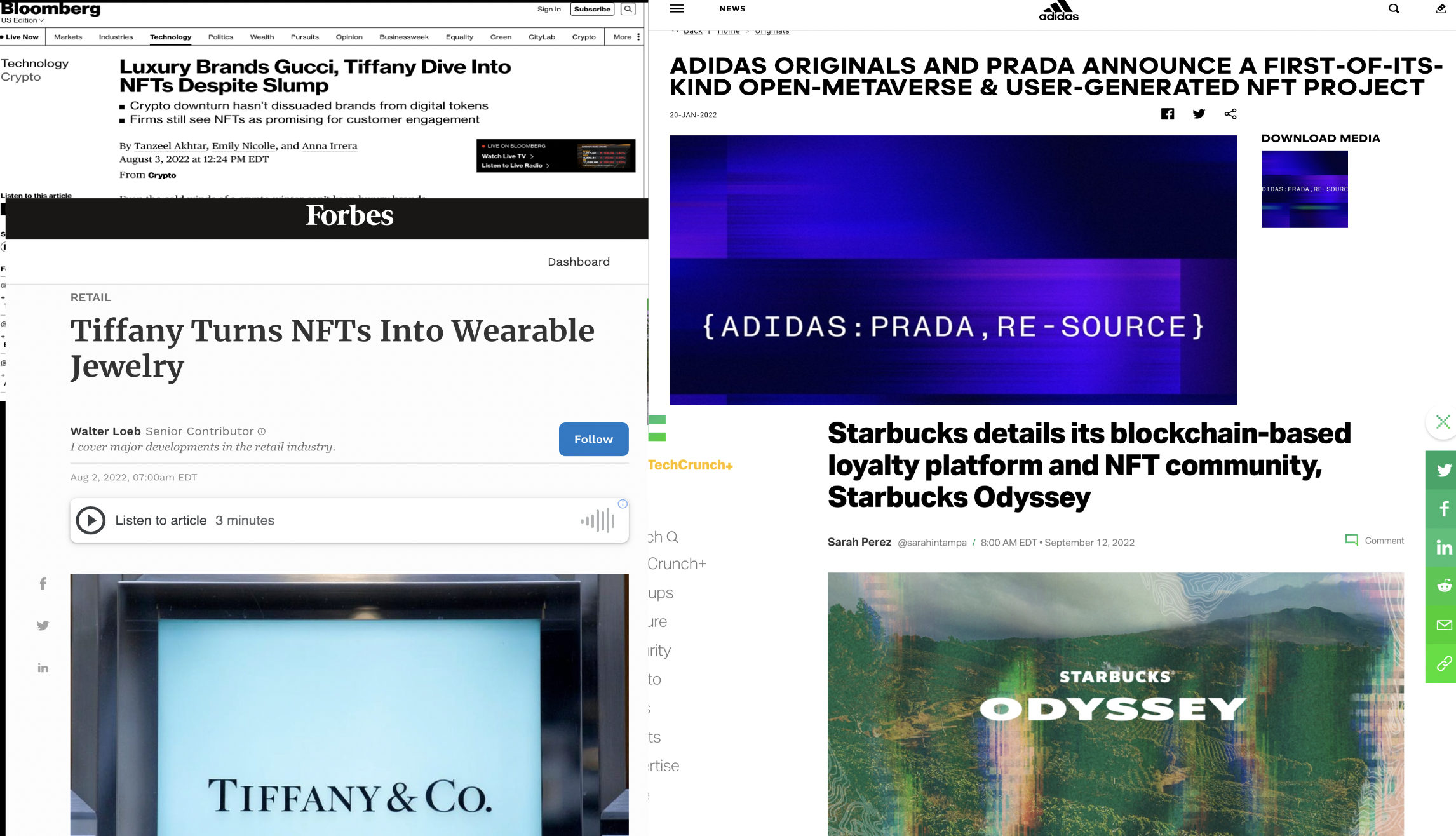Select Equality in the Bloomberg navigation
Image resolution: width=1456 pixels, height=836 pixels.
click(x=459, y=37)
